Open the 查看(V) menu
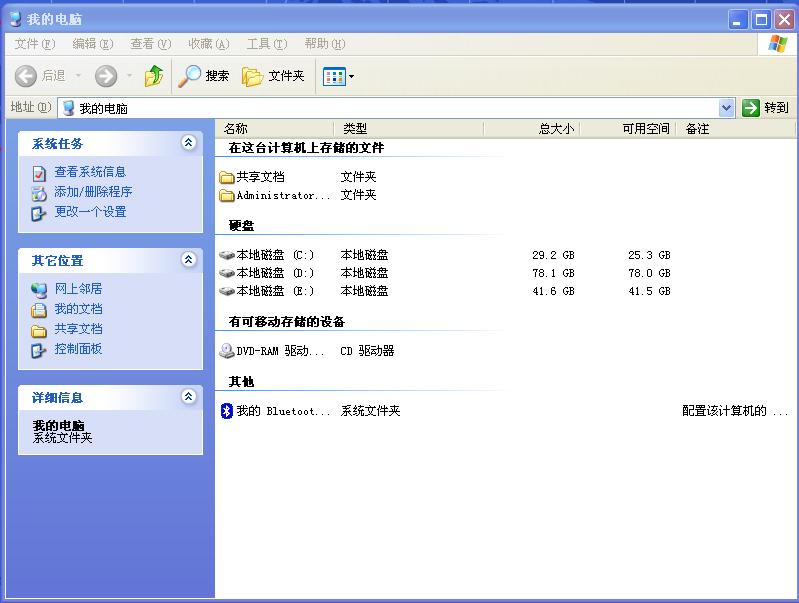Viewport: 799px width, 603px height. [x=151, y=44]
